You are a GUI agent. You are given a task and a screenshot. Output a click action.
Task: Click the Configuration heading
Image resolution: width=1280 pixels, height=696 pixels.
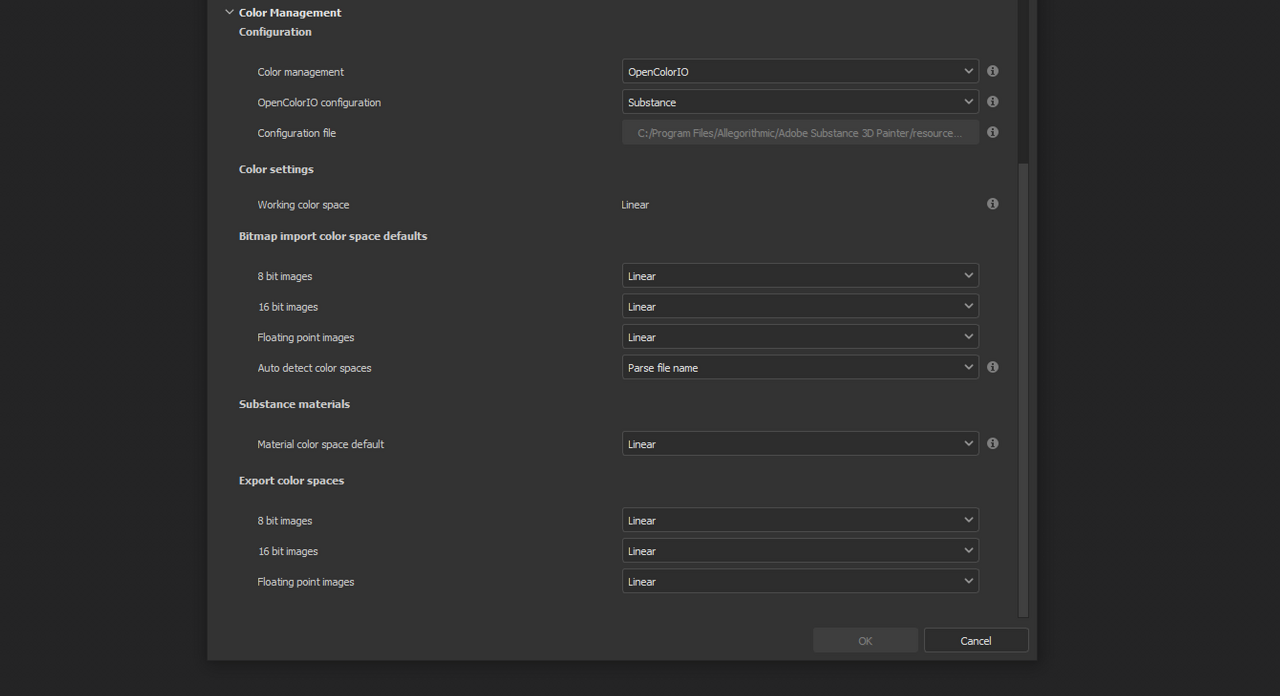click(x=275, y=32)
